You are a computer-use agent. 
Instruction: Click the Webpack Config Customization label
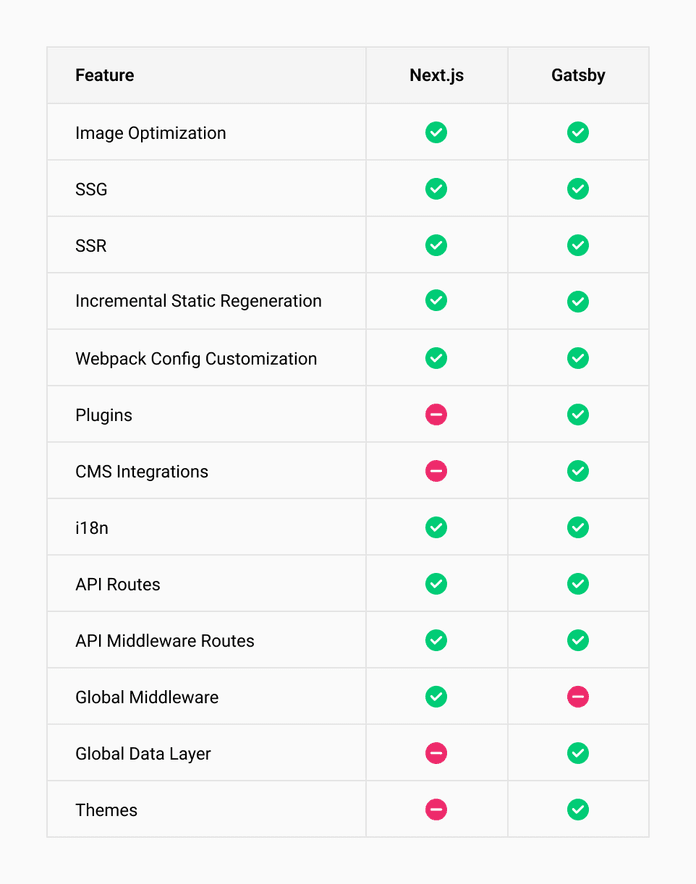click(196, 359)
